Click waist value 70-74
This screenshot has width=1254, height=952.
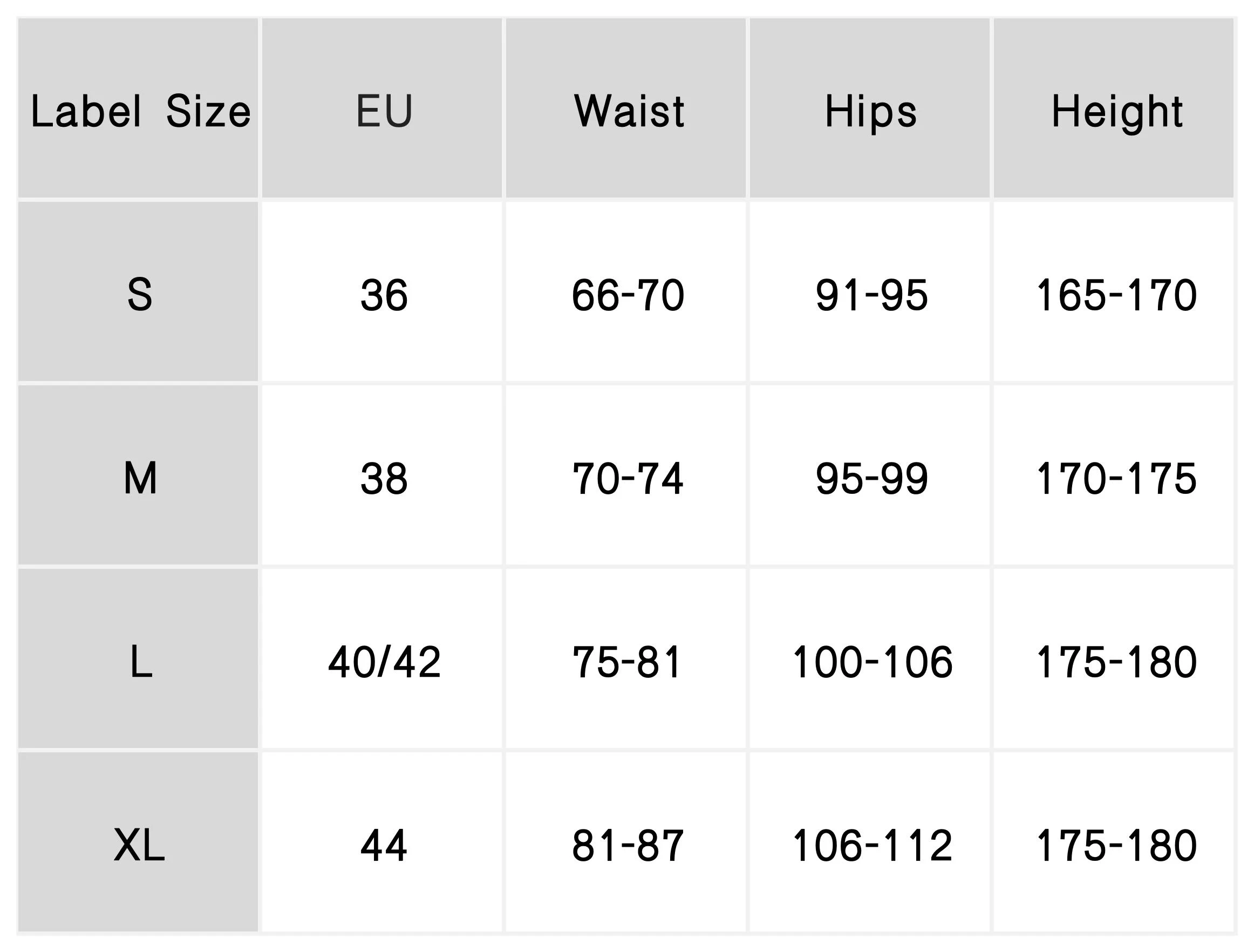628,478
